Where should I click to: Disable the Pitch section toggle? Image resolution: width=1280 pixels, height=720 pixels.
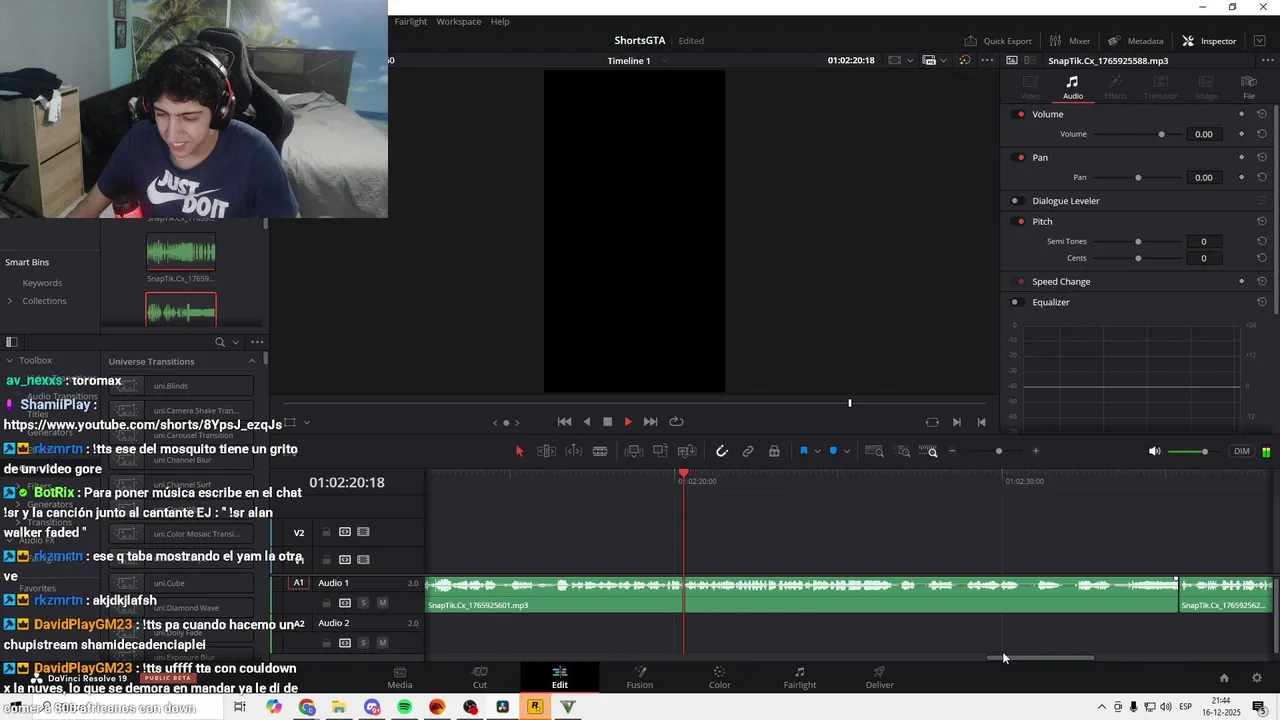coord(1020,221)
